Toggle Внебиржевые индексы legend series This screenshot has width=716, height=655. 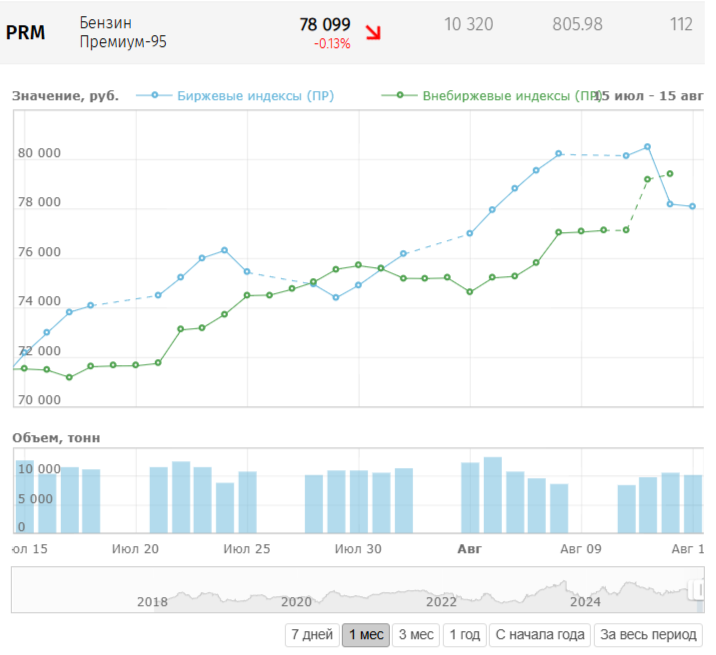pyautogui.click(x=491, y=96)
